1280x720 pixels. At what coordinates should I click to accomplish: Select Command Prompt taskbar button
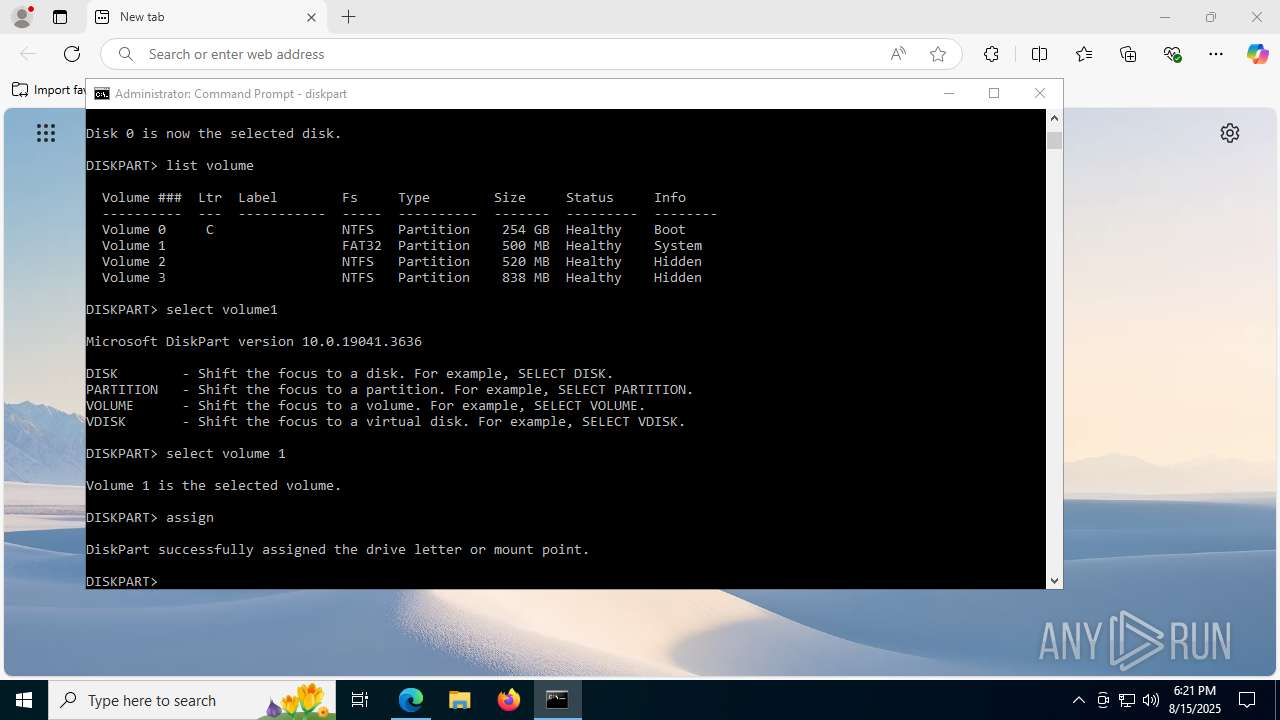point(557,700)
